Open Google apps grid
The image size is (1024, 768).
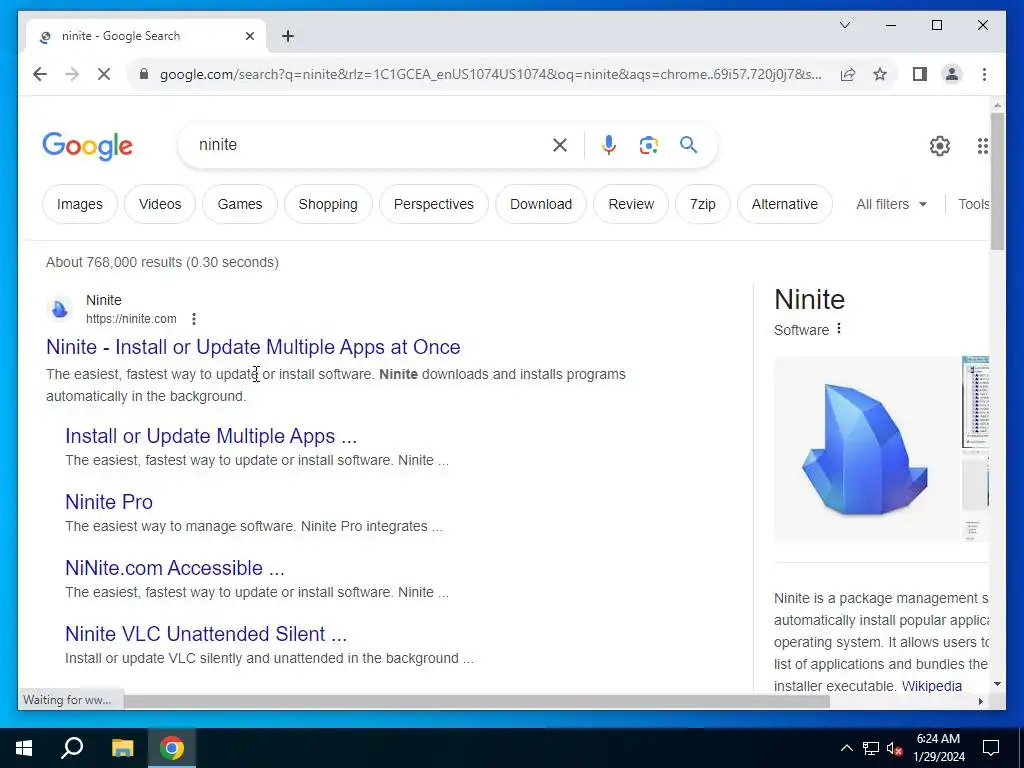[982, 146]
